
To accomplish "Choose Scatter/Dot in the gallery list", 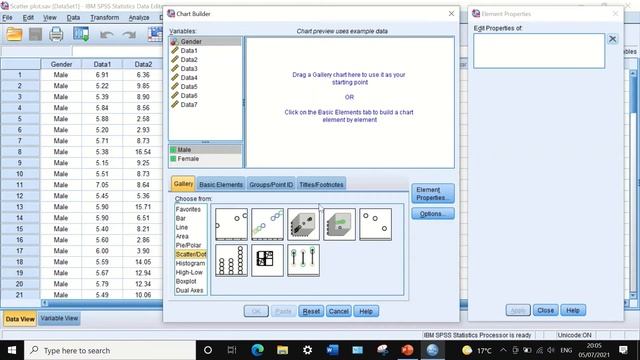I will [191, 254].
